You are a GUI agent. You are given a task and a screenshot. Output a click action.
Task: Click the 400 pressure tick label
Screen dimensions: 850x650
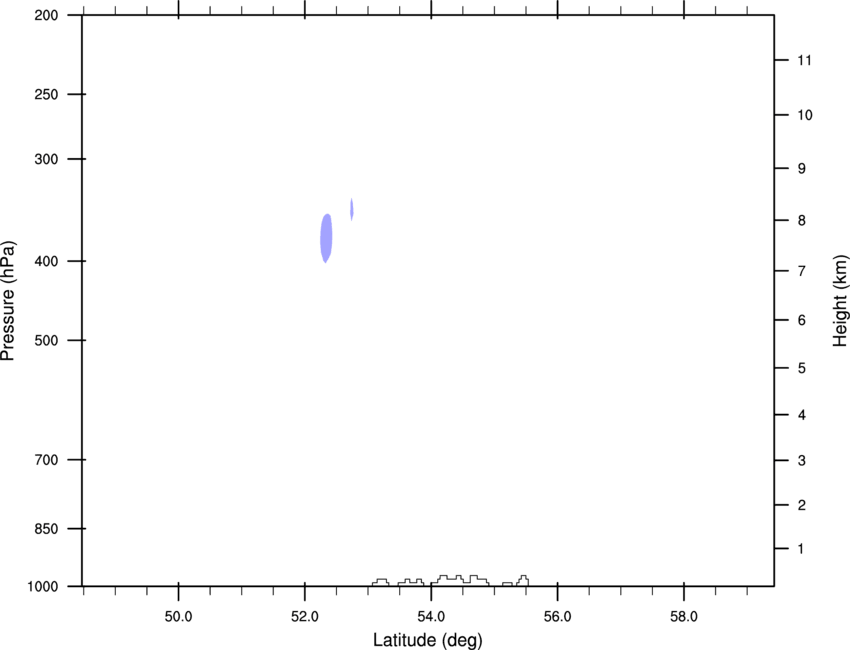click(46, 261)
